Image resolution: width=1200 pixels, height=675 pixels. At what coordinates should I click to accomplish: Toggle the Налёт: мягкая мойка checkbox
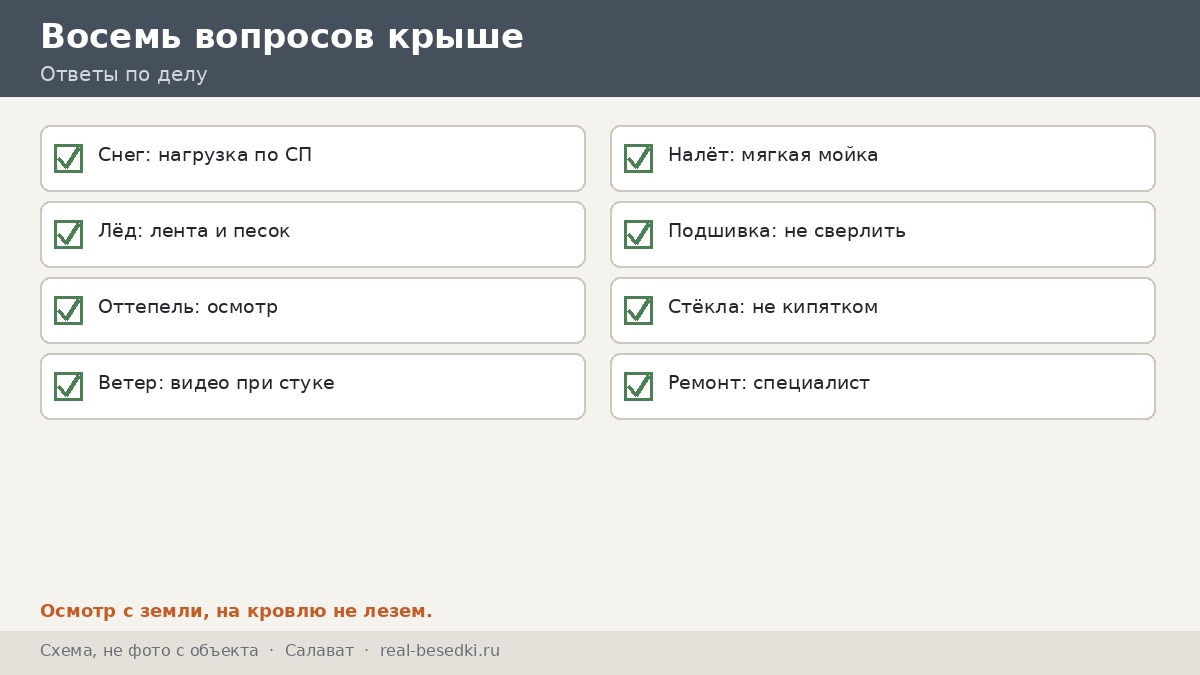pyautogui.click(x=638, y=158)
